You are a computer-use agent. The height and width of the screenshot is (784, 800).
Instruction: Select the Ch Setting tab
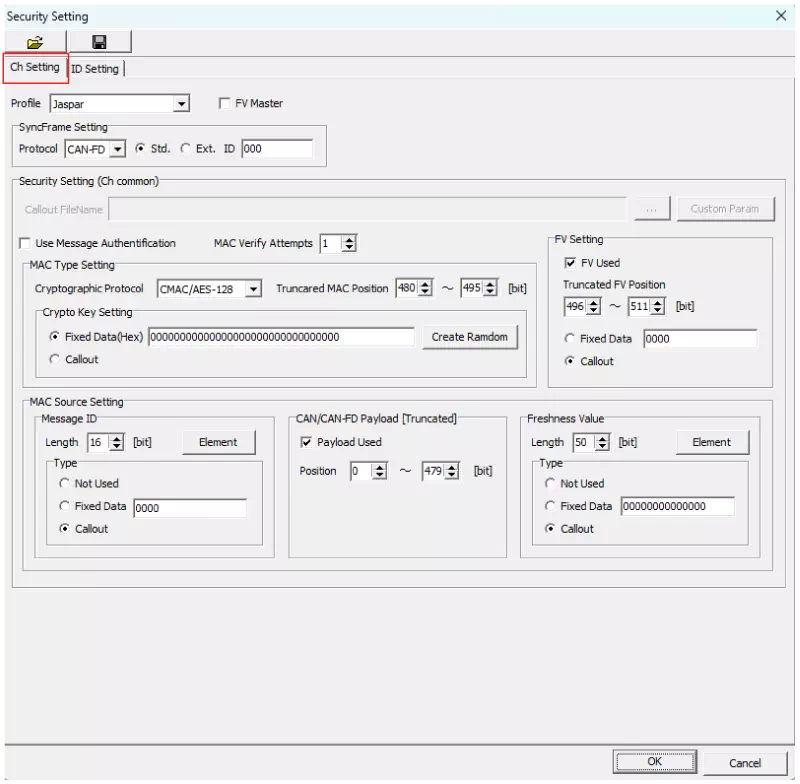(x=35, y=68)
